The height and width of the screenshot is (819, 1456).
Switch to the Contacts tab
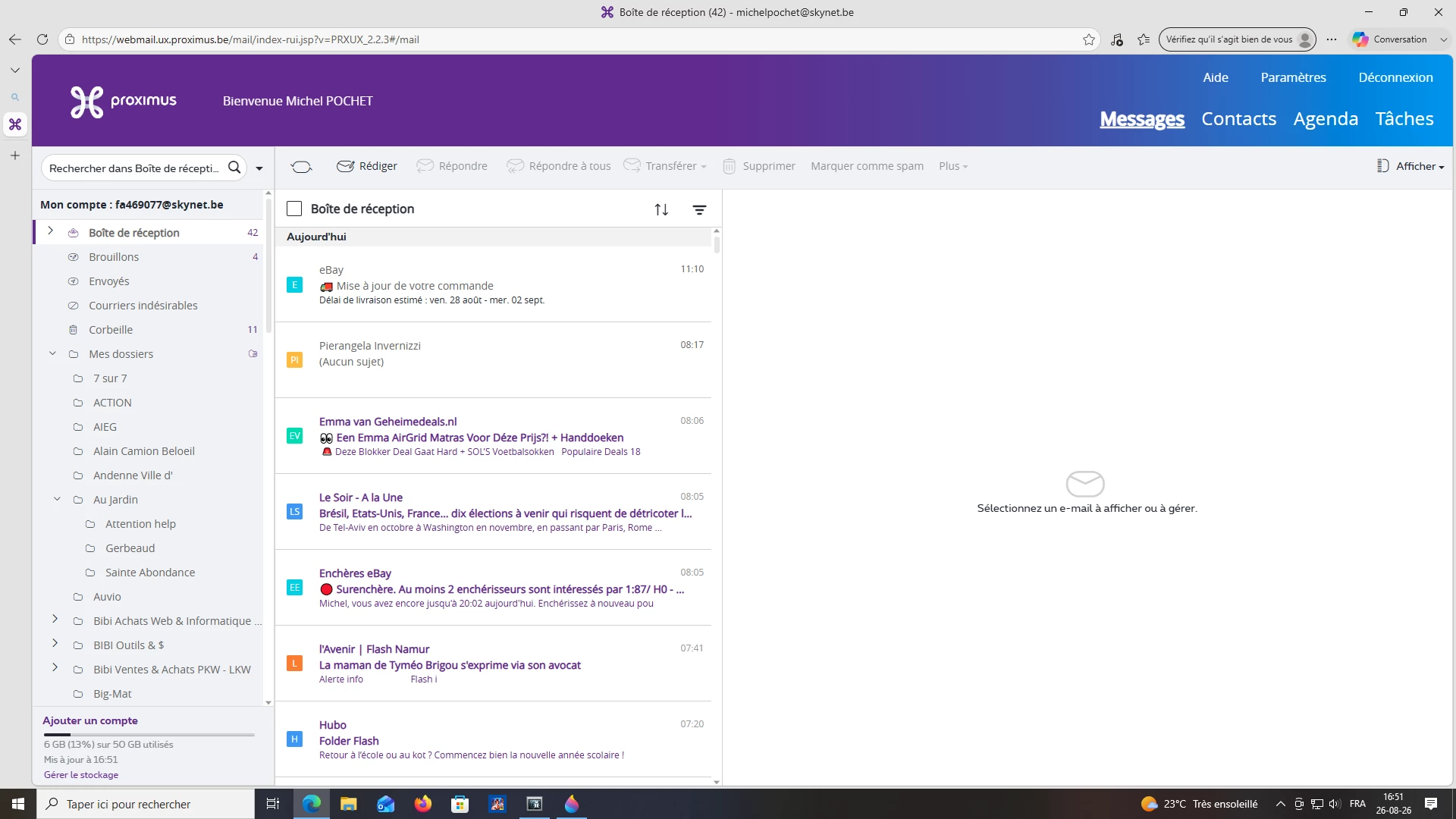pyautogui.click(x=1238, y=119)
